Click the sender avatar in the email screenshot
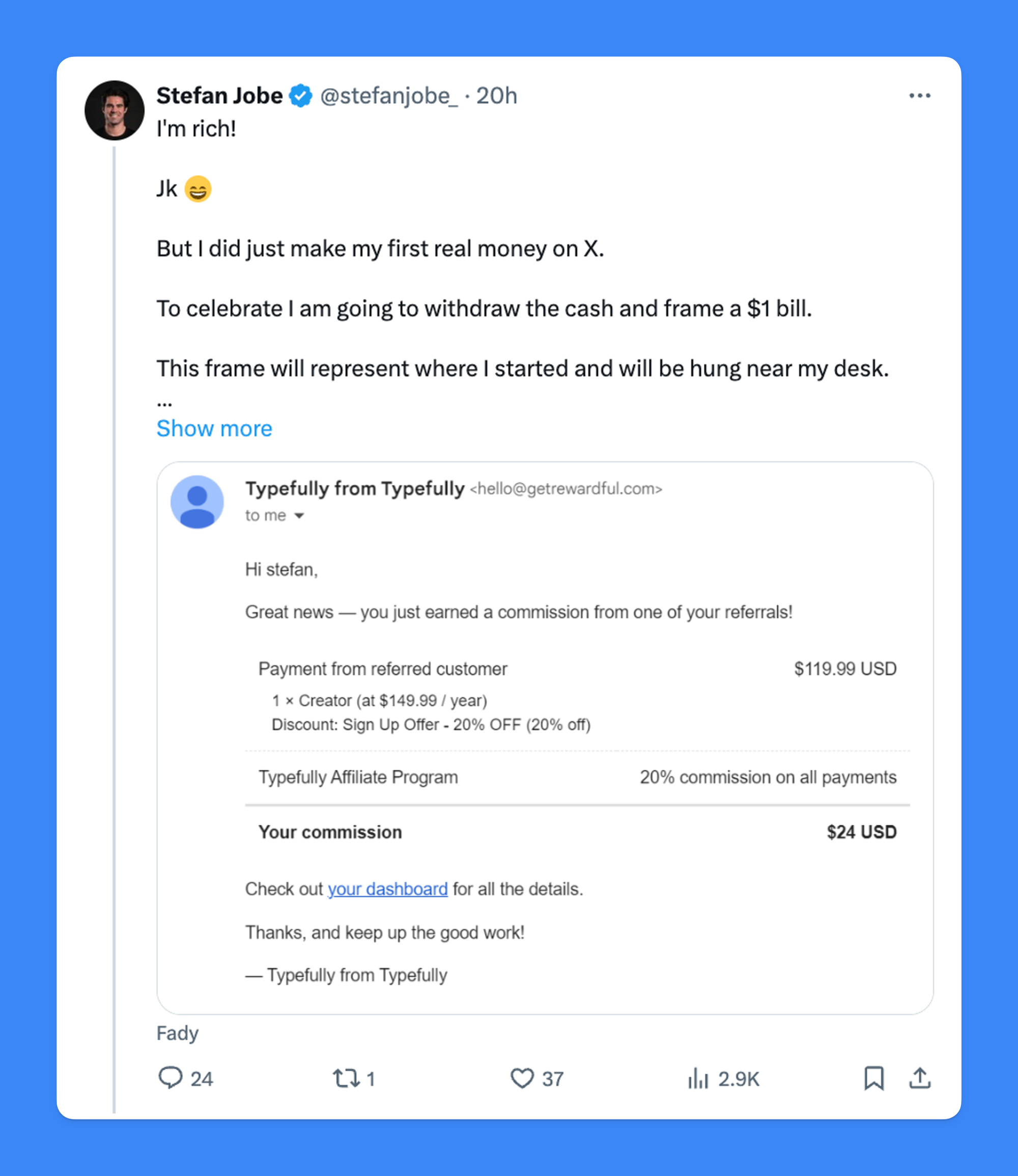Screen dimensions: 1018x1176 point(196,501)
